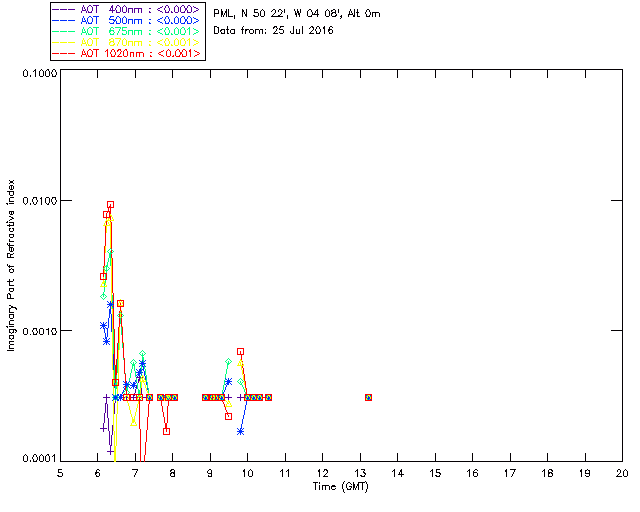Click the PML location title text
This screenshot has height=512, width=640.
click(297, 14)
